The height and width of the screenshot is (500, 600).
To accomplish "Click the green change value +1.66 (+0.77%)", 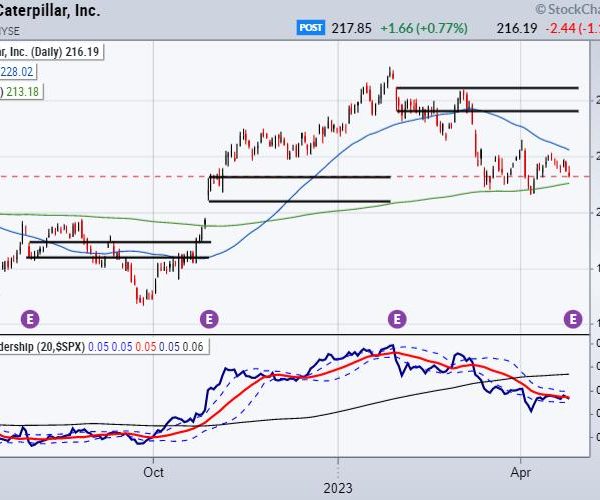I will coord(424,28).
